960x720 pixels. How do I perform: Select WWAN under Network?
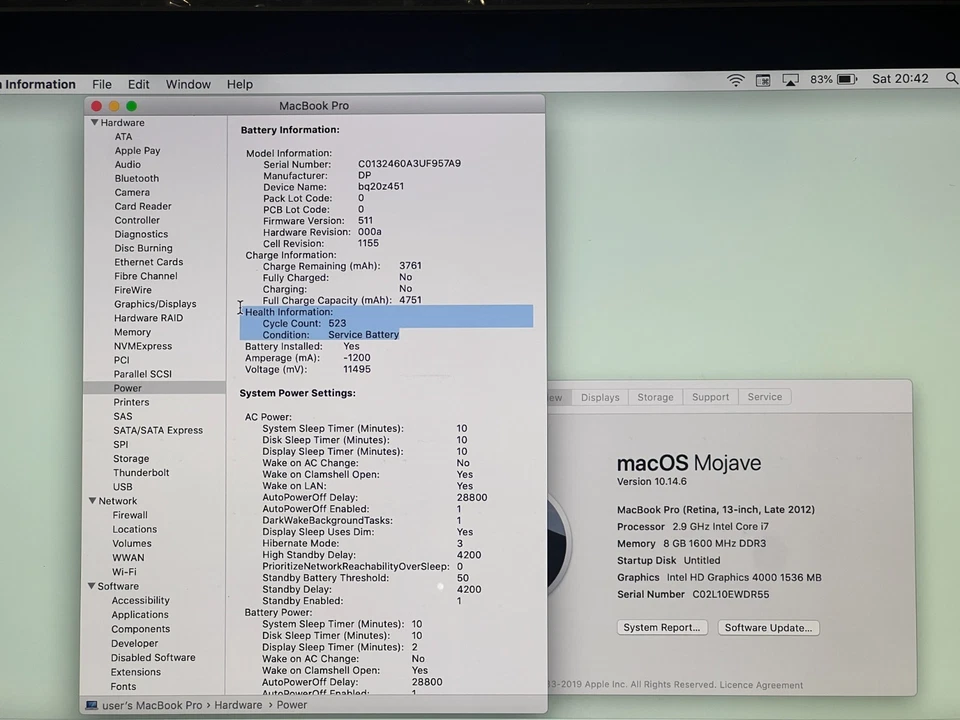tap(129, 557)
